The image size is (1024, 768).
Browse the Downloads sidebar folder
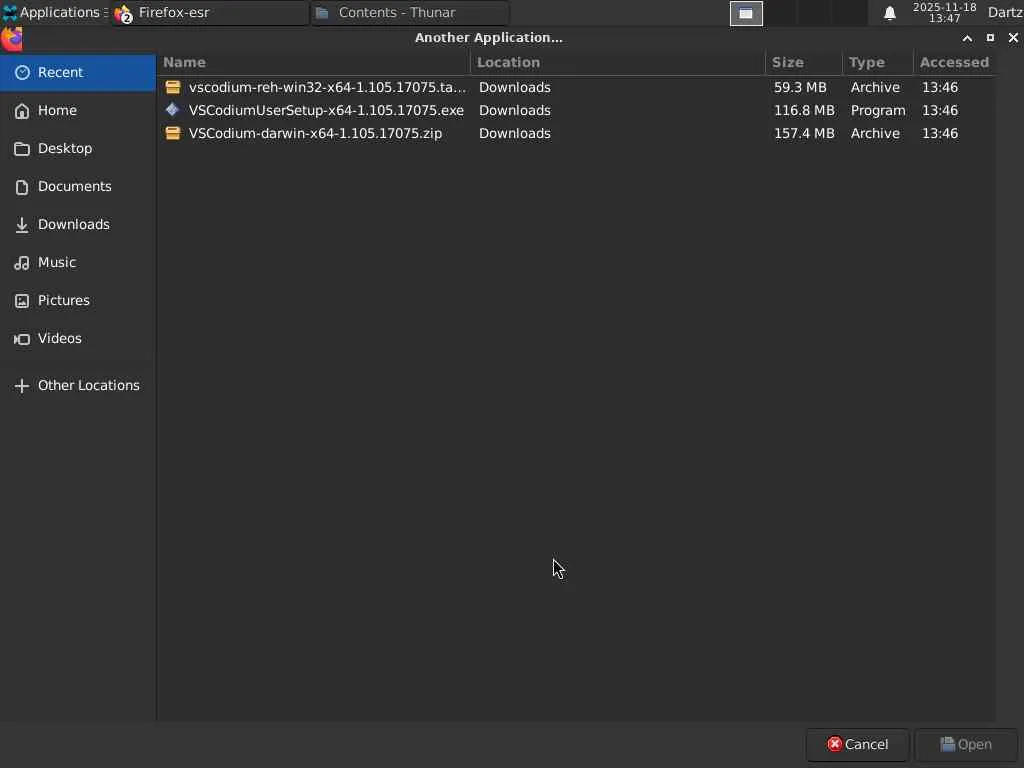tap(78, 224)
